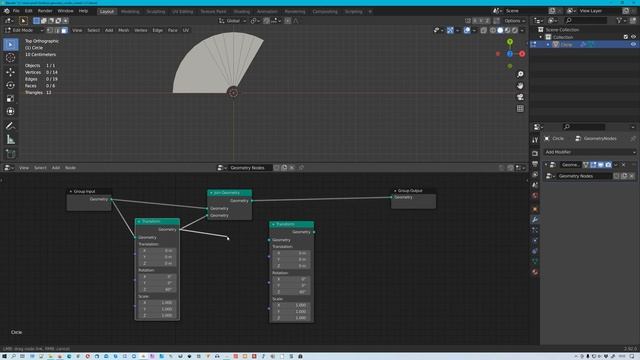640x360 pixels.
Task: Open the Modifier properties wrench tab
Action: (535, 220)
